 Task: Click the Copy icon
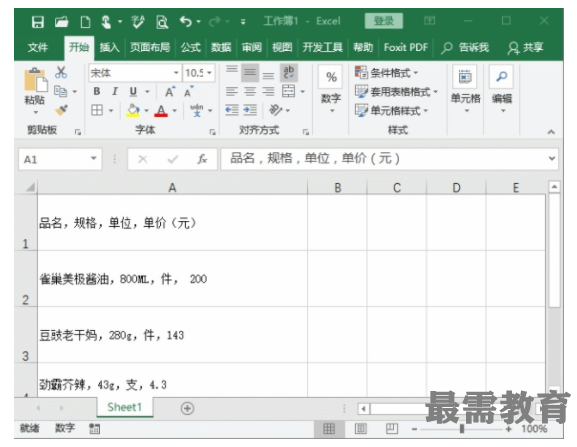[61, 91]
